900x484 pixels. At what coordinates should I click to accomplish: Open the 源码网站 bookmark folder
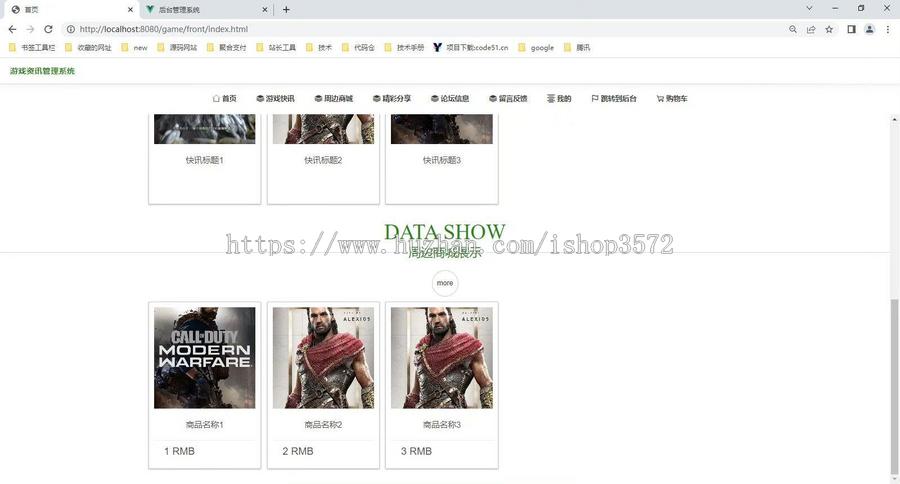click(x=177, y=48)
